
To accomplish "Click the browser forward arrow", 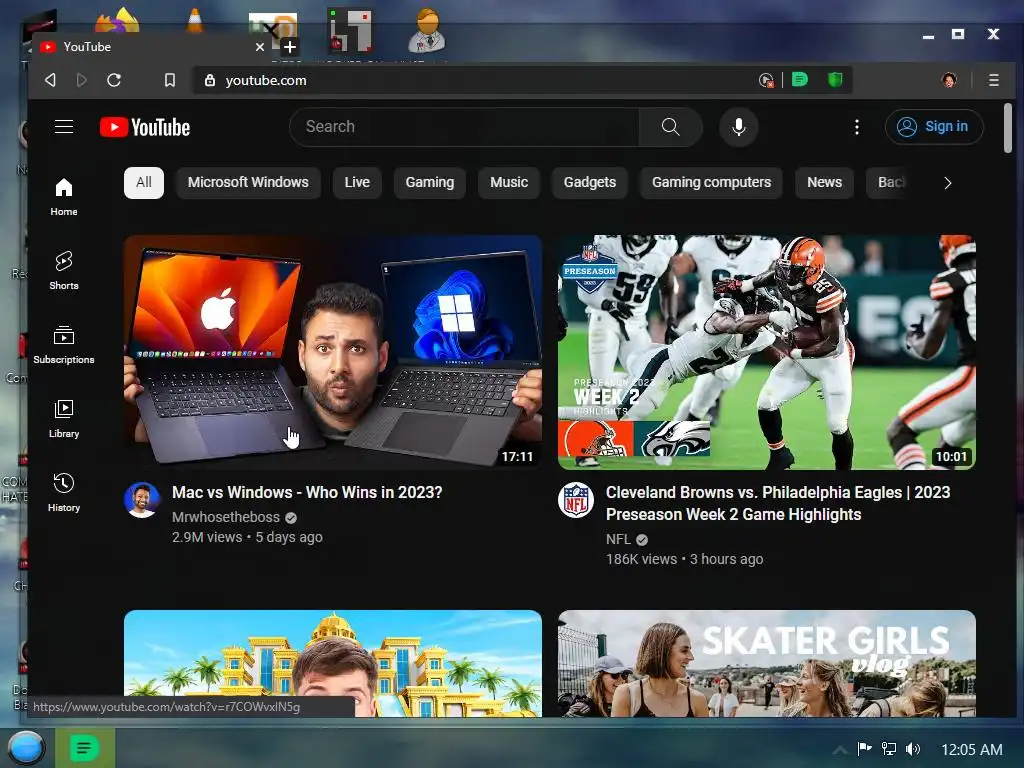I will pos(82,80).
